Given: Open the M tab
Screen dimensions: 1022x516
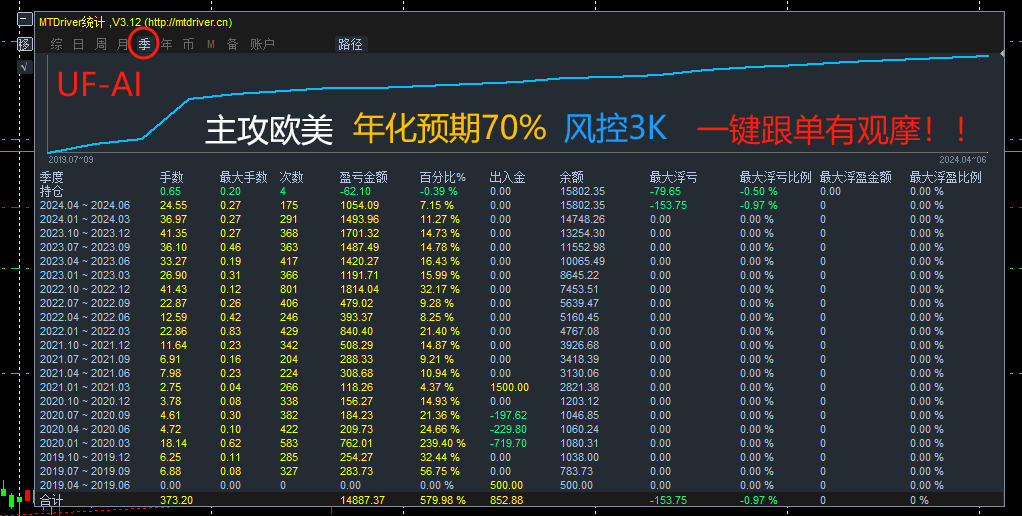Looking at the screenshot, I should click(x=211, y=44).
